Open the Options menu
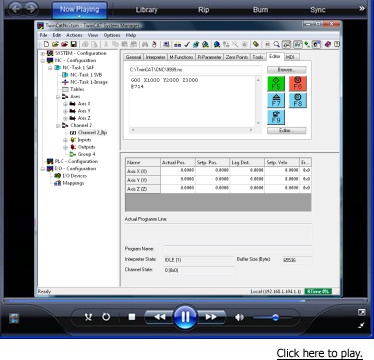This screenshot has height=360, width=374. click(x=112, y=35)
